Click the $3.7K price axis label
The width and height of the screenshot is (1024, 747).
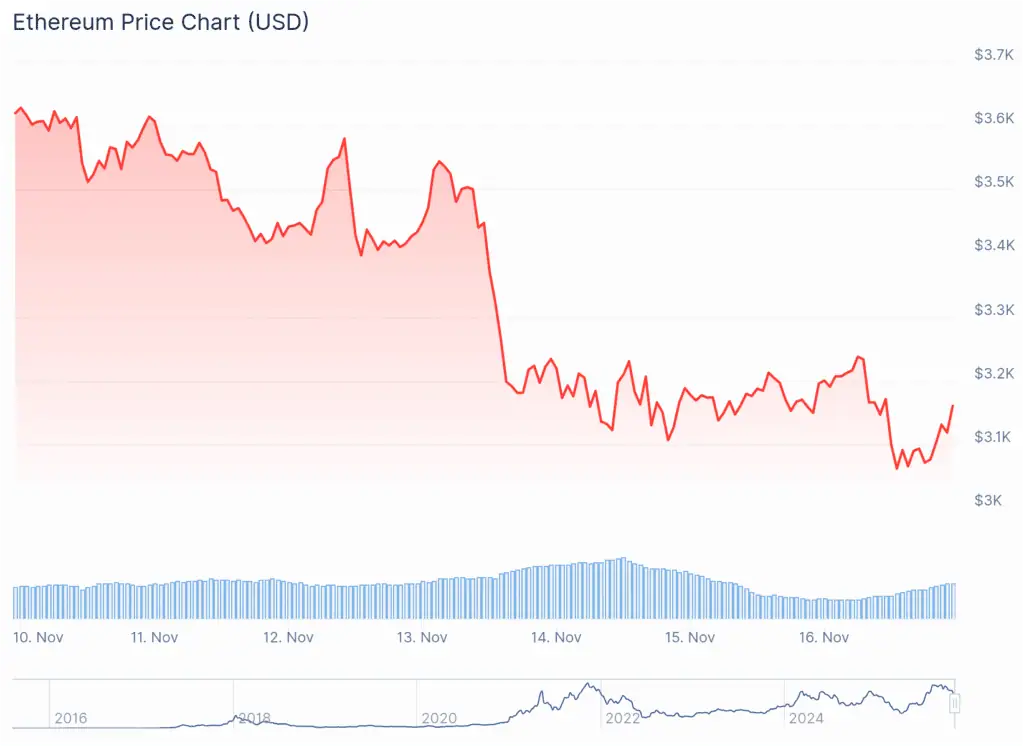tap(994, 55)
